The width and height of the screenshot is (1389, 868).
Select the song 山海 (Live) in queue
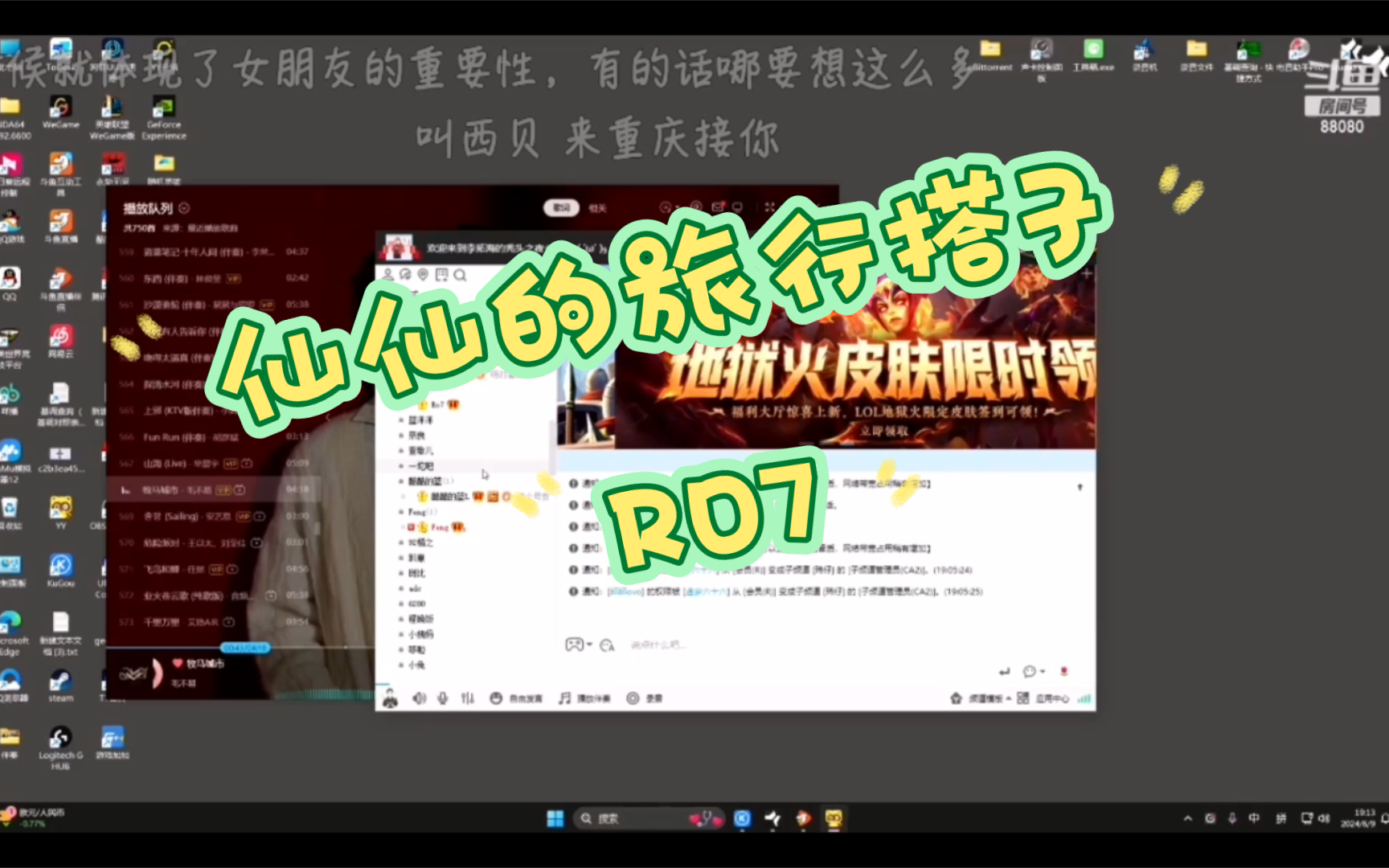coord(213,464)
